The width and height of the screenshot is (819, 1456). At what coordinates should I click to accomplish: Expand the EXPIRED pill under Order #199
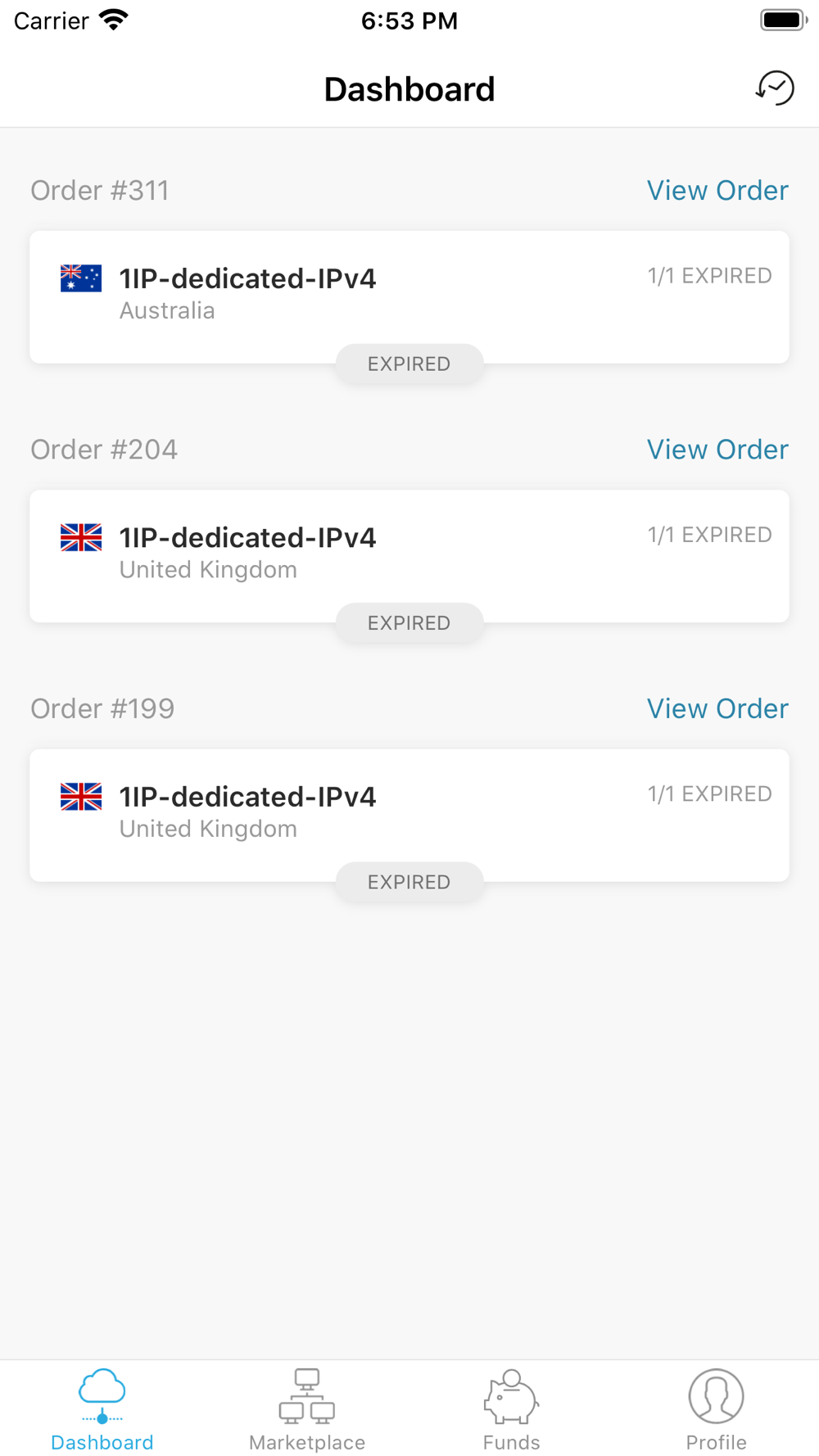[409, 882]
